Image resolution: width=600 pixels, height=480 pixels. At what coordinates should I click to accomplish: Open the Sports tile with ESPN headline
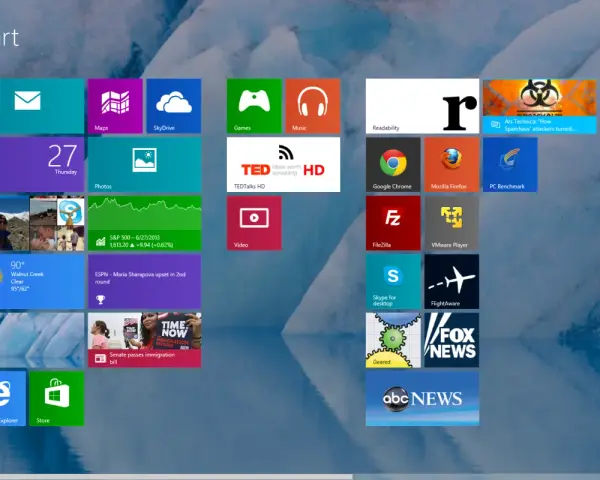[145, 282]
